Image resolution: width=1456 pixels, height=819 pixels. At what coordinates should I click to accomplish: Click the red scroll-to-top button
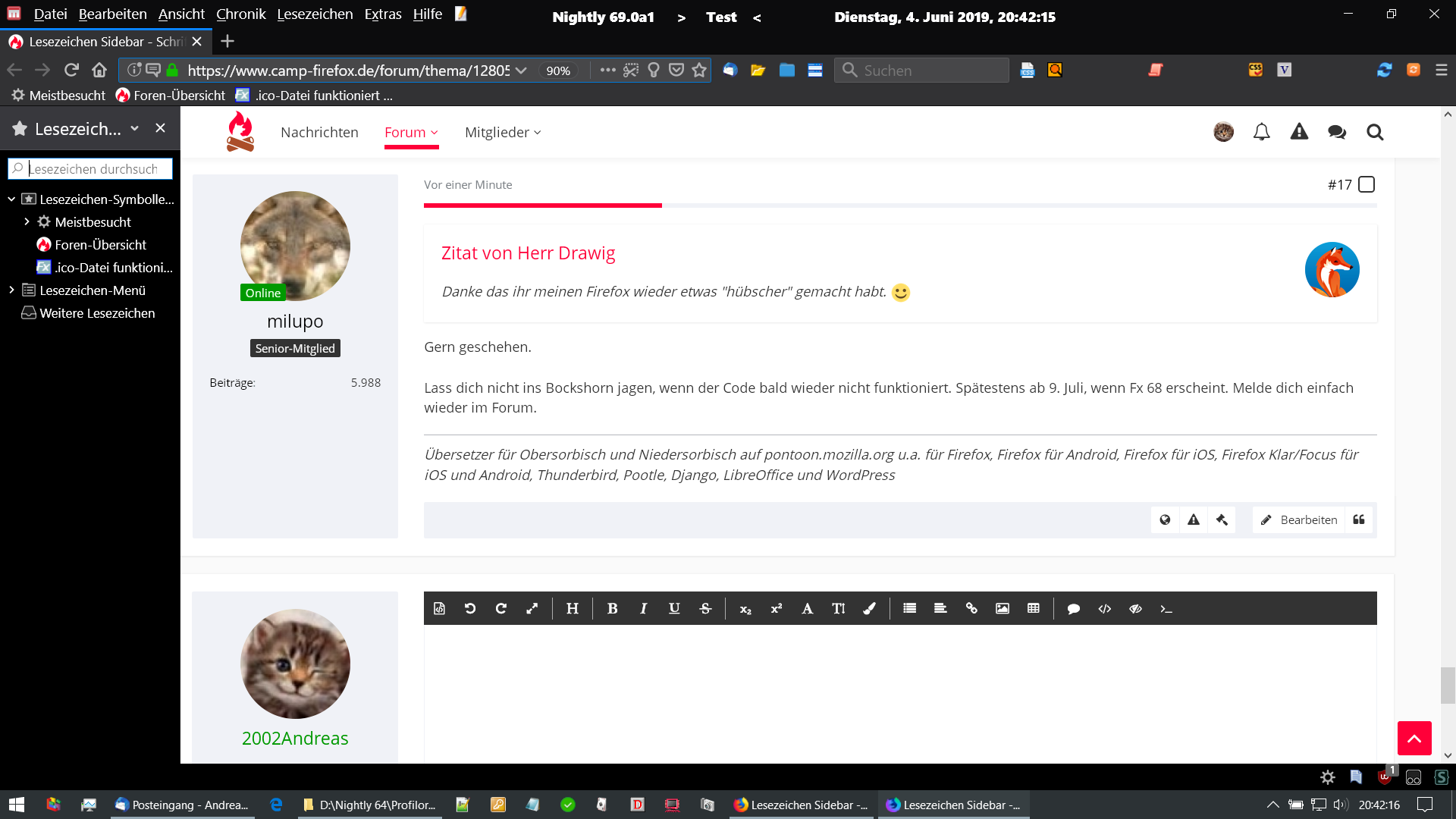pyautogui.click(x=1414, y=738)
